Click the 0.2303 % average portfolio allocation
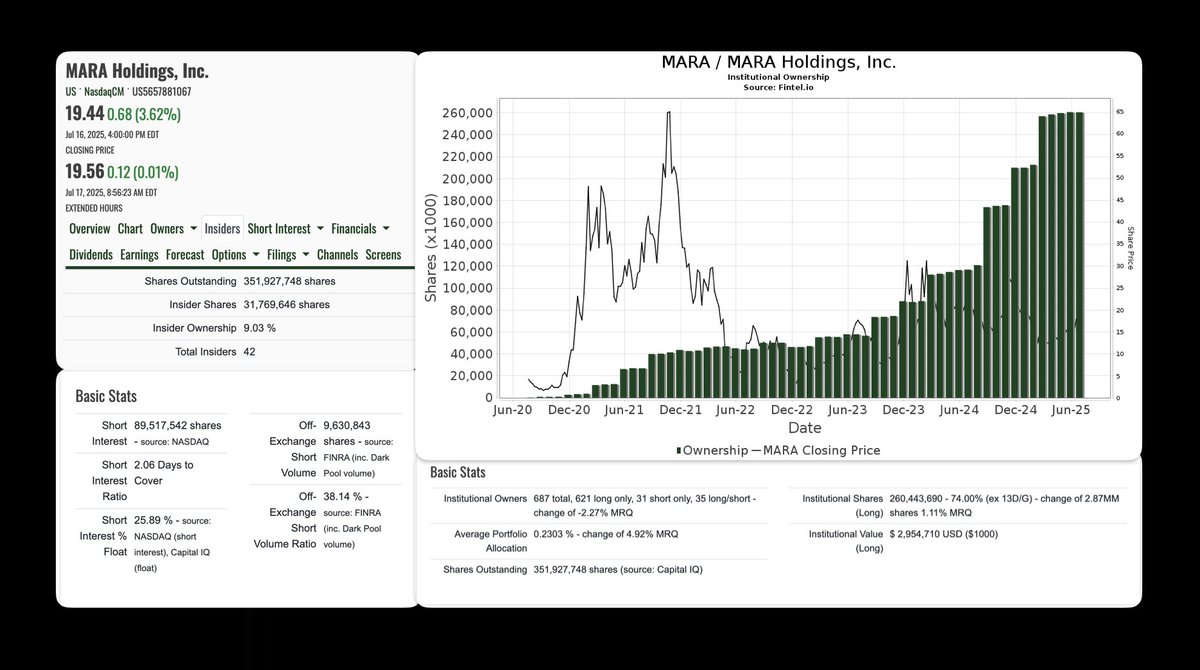Screen dimensions: 1200x670 coord(557,534)
